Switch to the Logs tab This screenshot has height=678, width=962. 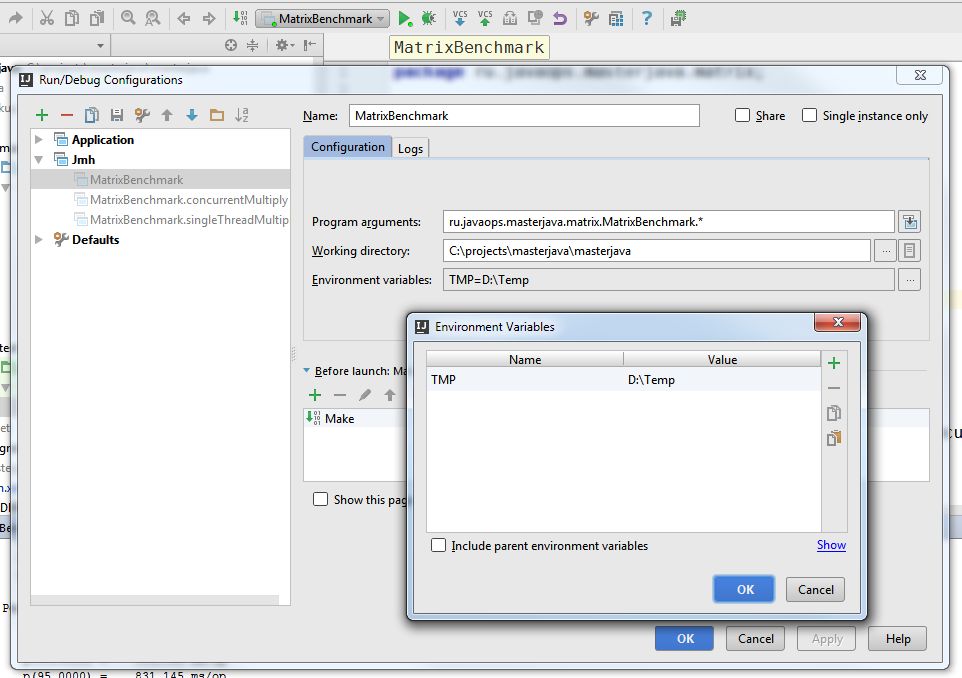(x=410, y=148)
